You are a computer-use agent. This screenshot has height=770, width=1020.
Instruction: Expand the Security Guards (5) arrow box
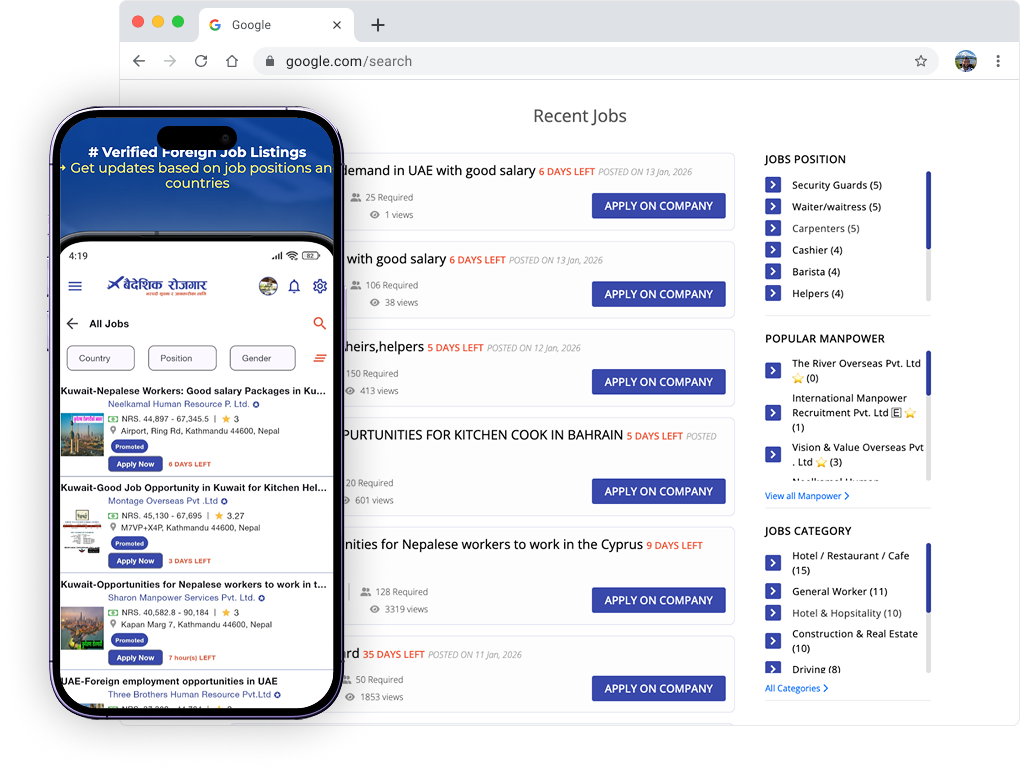[773, 185]
